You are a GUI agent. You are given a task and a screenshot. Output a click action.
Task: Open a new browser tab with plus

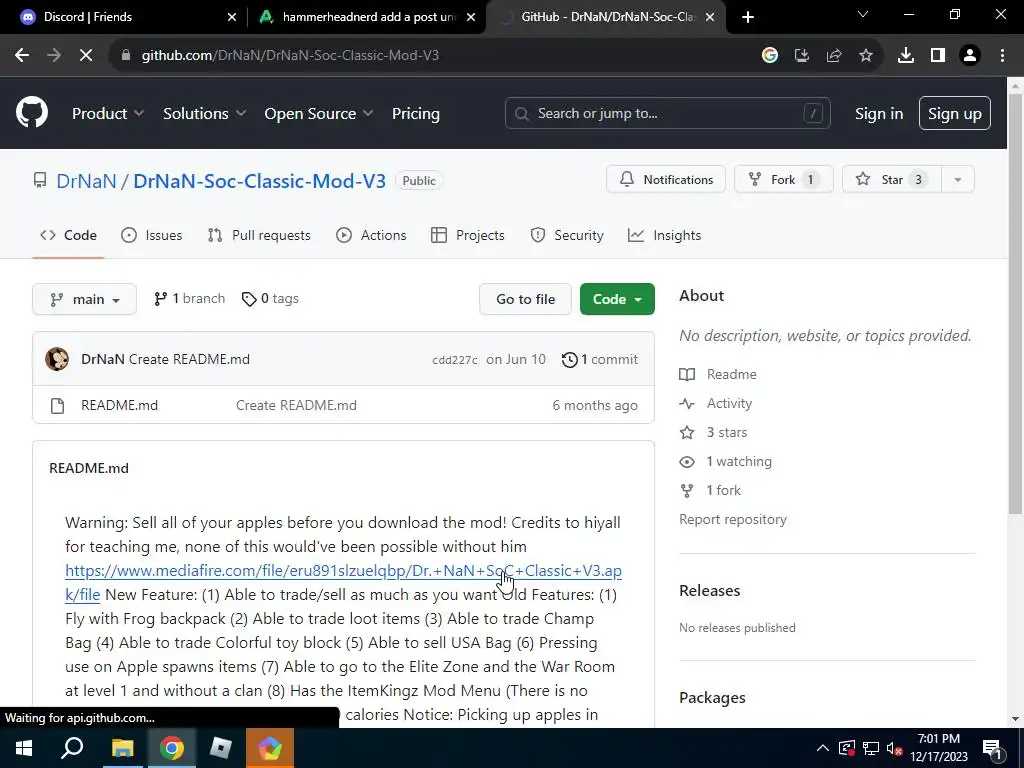click(748, 17)
